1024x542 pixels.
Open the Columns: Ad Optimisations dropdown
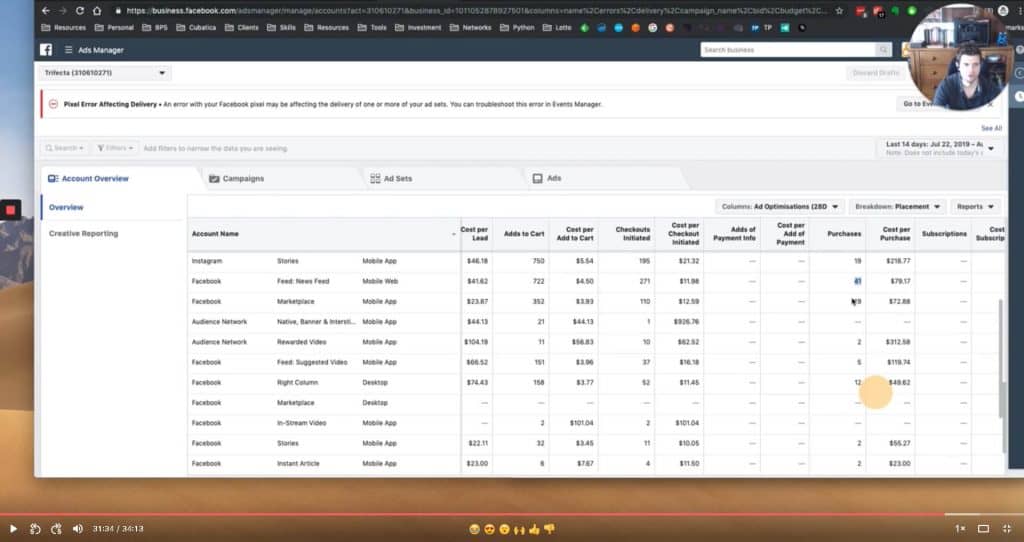coord(781,207)
